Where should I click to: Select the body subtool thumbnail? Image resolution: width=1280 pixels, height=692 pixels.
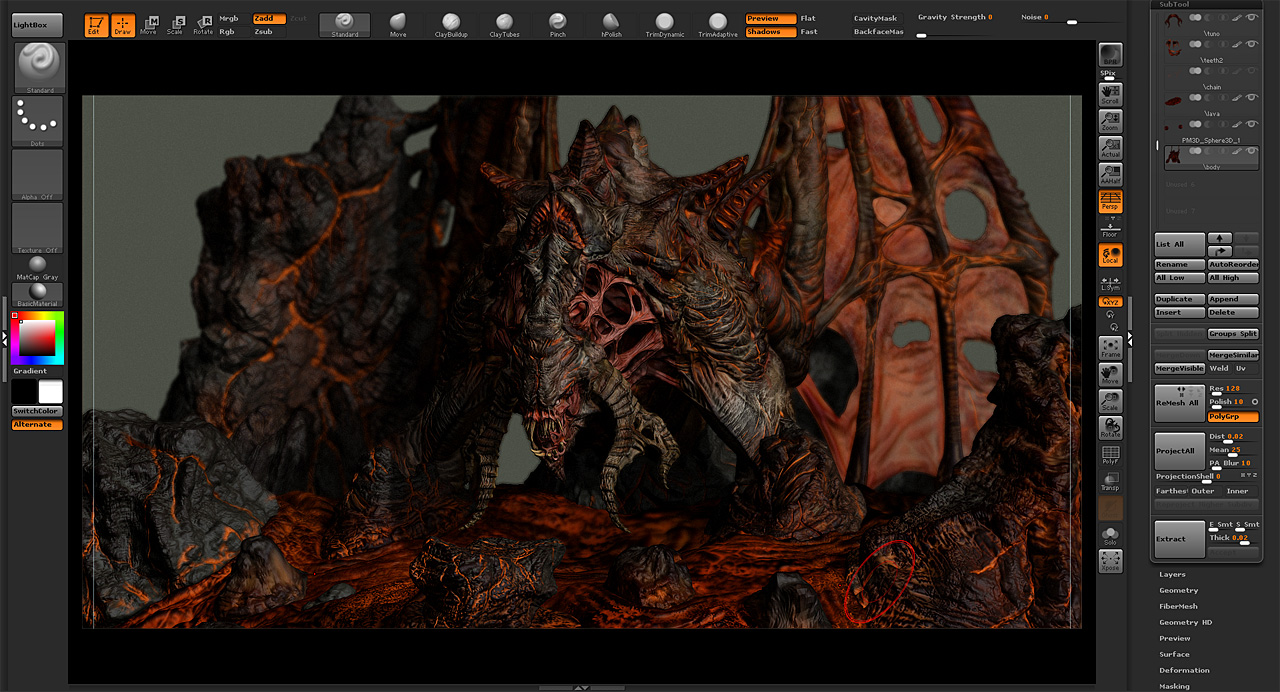pyautogui.click(x=1173, y=158)
